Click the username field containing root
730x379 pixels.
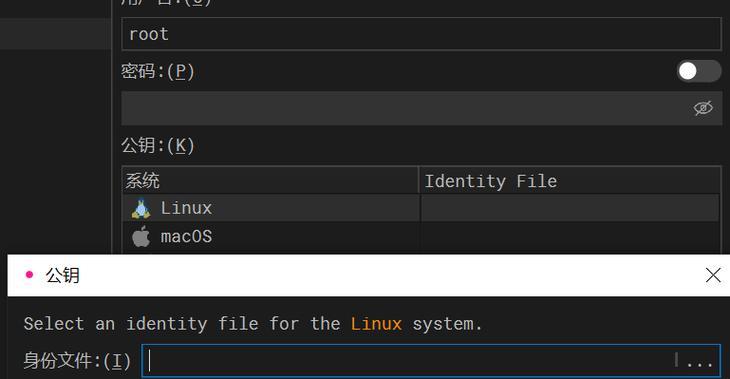(421, 34)
